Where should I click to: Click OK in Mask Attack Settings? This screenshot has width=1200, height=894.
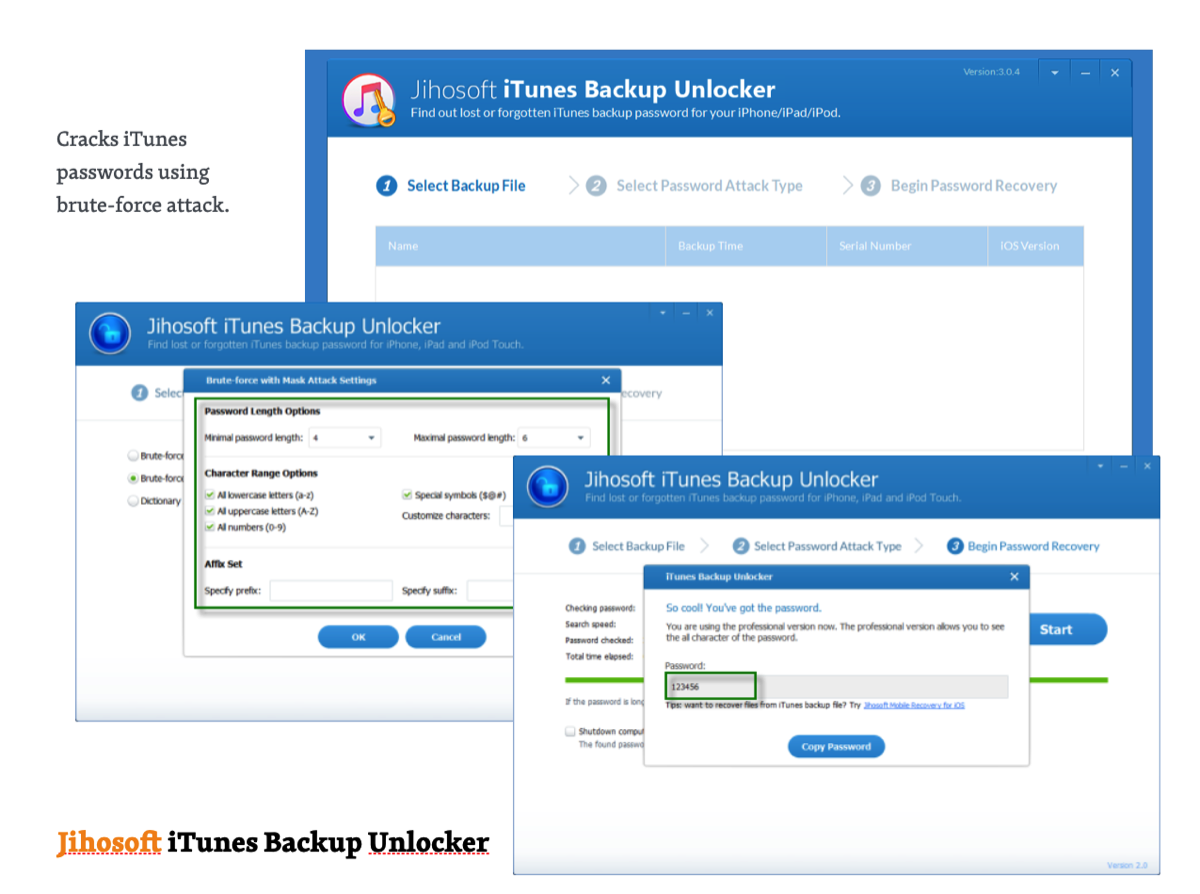tap(358, 637)
